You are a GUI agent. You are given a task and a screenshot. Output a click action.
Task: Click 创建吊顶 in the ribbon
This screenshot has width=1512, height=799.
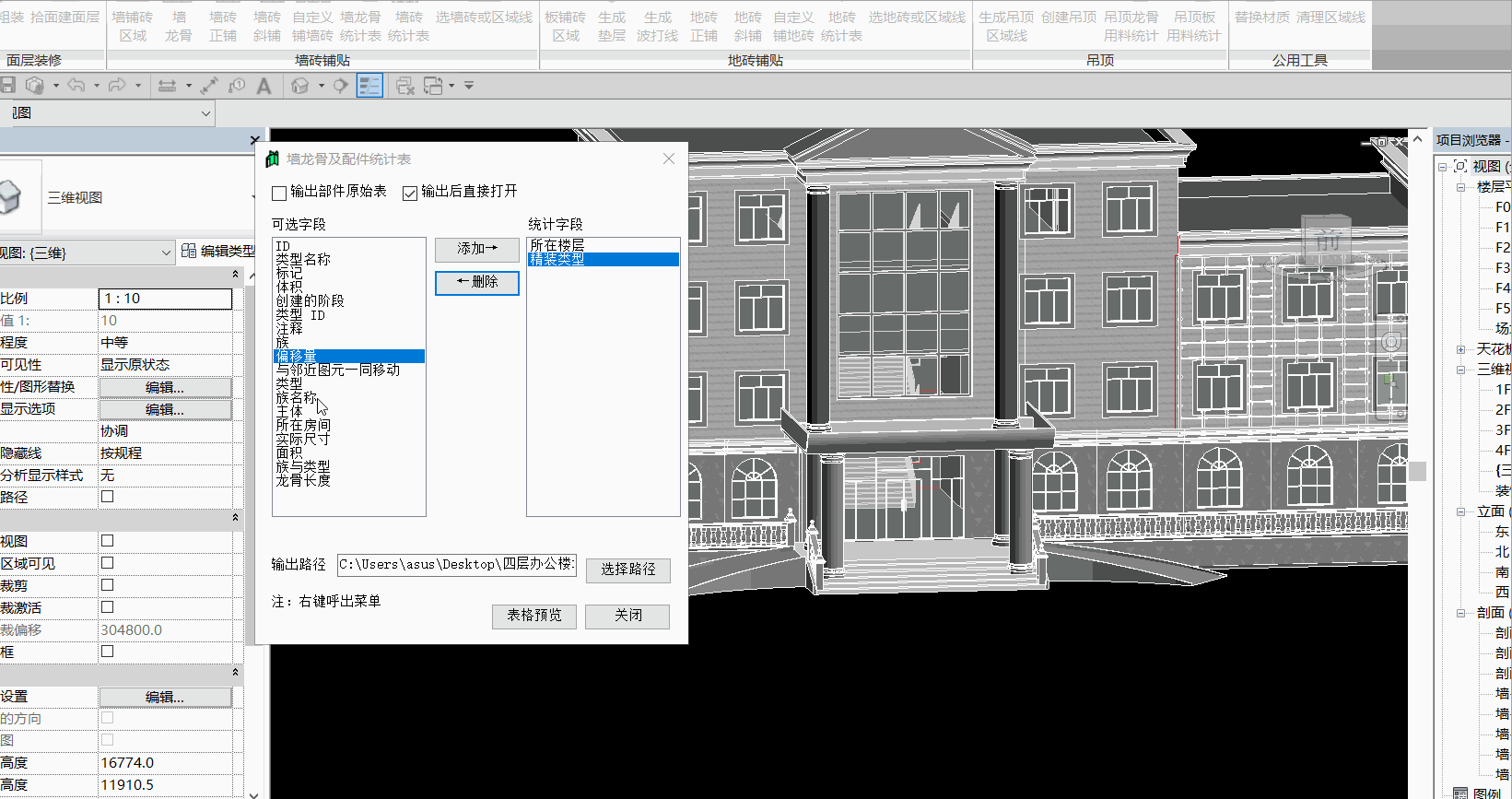[1069, 18]
